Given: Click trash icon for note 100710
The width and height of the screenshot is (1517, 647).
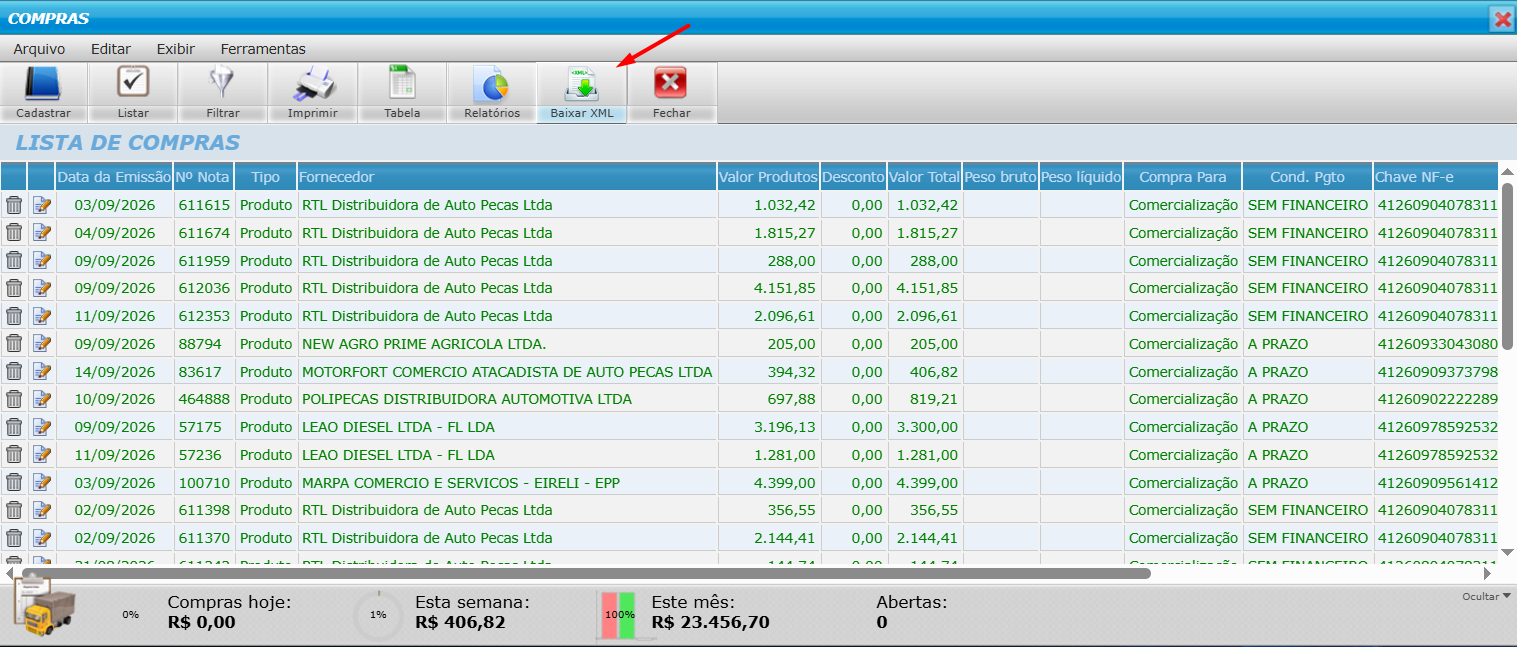Looking at the screenshot, I should click(14, 483).
